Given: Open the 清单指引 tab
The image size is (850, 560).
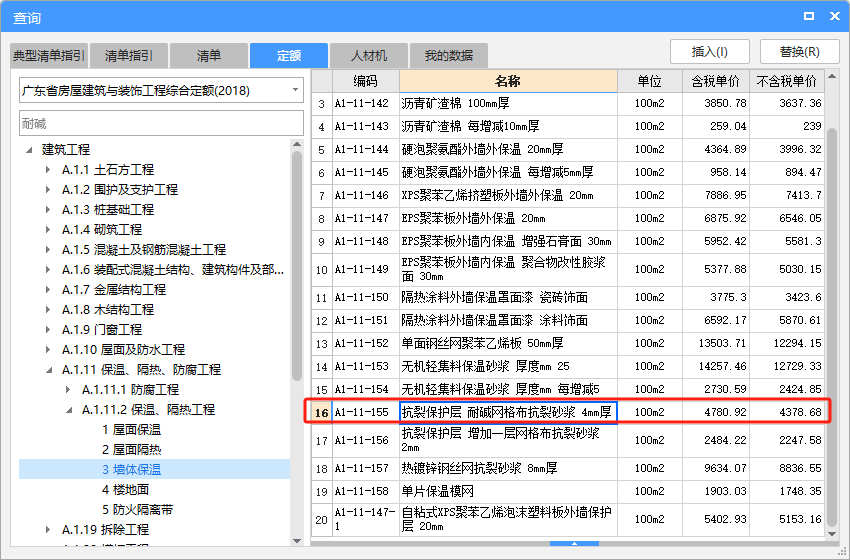Looking at the screenshot, I should coord(129,55).
